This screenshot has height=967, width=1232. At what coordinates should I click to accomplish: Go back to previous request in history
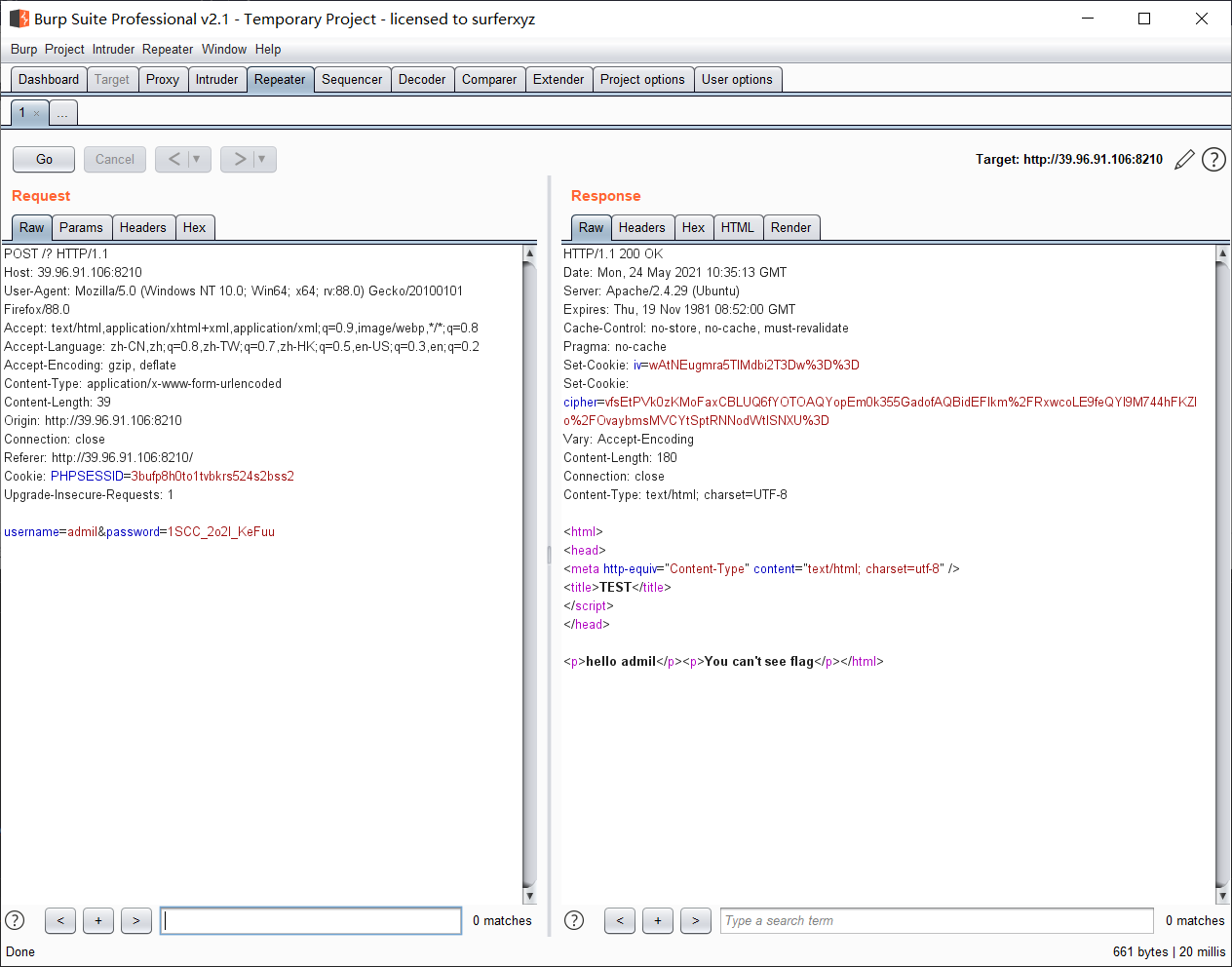click(x=174, y=159)
